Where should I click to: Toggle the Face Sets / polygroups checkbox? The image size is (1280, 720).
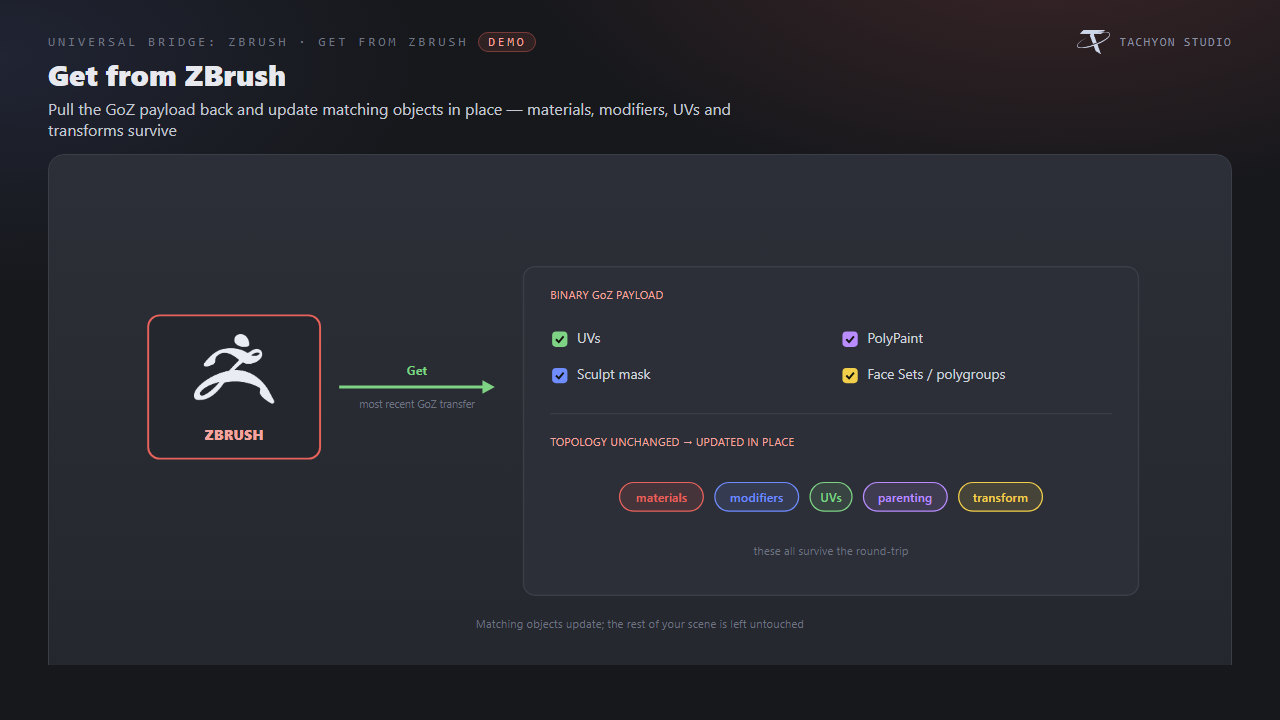click(850, 375)
